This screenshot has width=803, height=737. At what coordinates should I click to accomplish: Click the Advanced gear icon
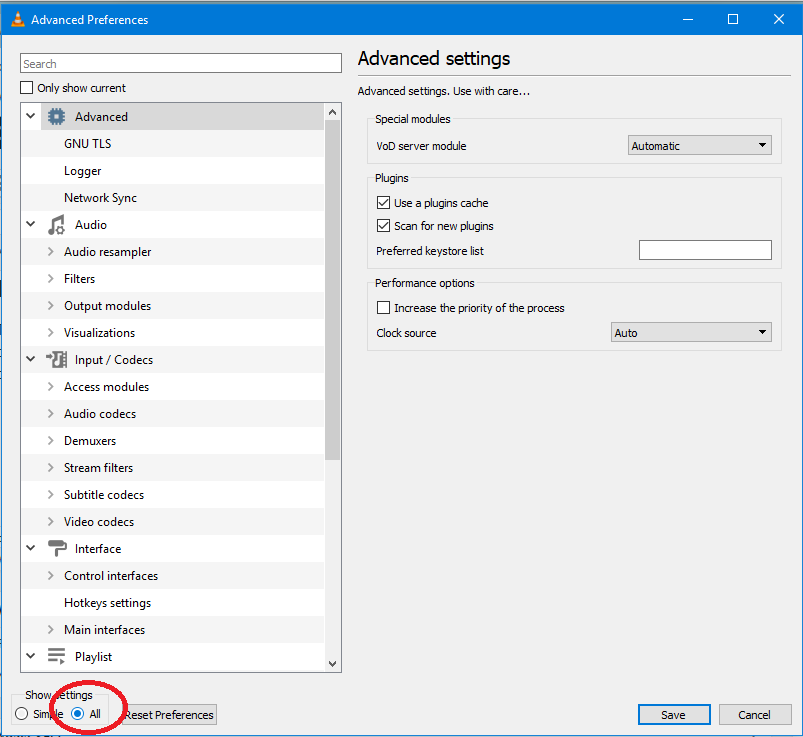click(56, 117)
